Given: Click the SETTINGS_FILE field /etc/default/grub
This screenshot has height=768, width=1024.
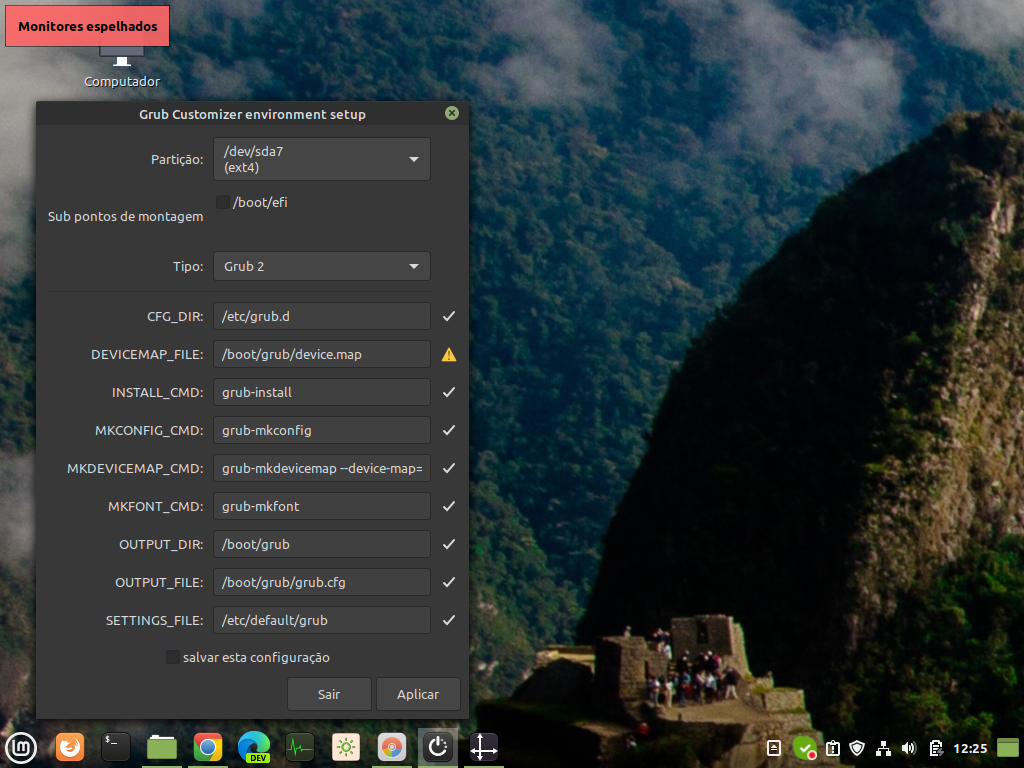Looking at the screenshot, I should [321, 620].
